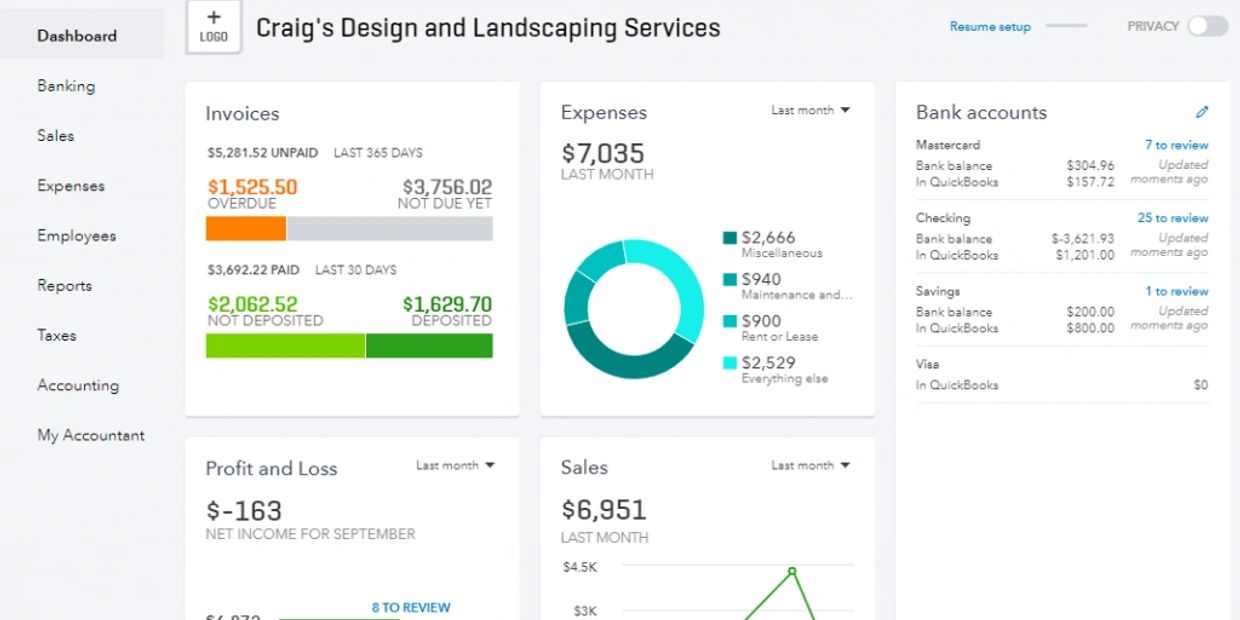This screenshot has height=620, width=1240.
Task: Open the Sales Last month dropdown
Action: point(810,466)
